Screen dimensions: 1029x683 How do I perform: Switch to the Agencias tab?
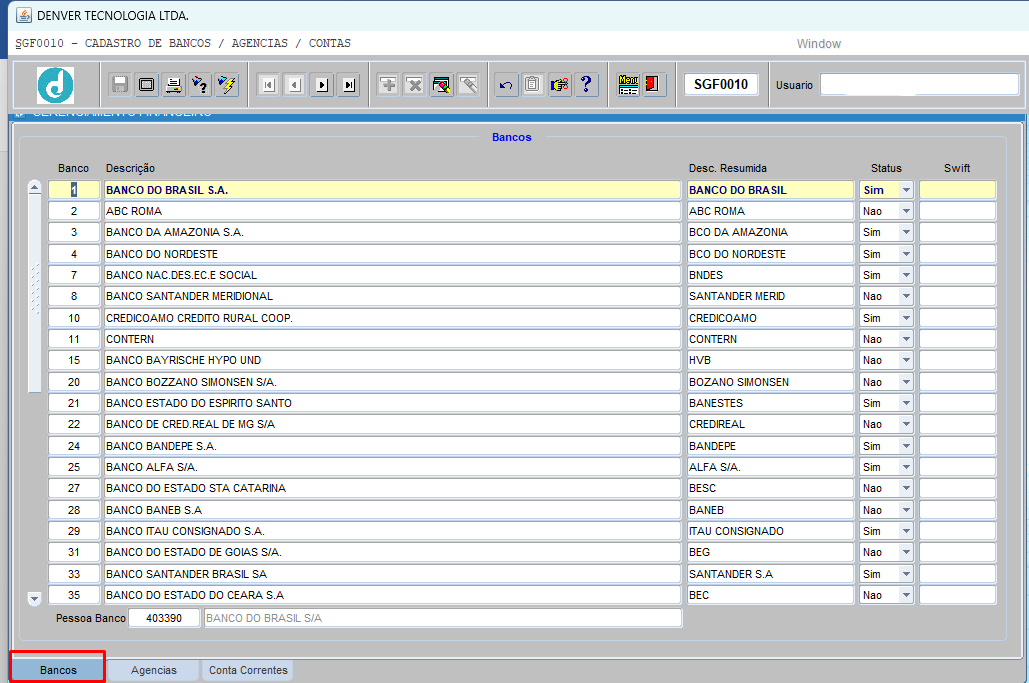(153, 670)
